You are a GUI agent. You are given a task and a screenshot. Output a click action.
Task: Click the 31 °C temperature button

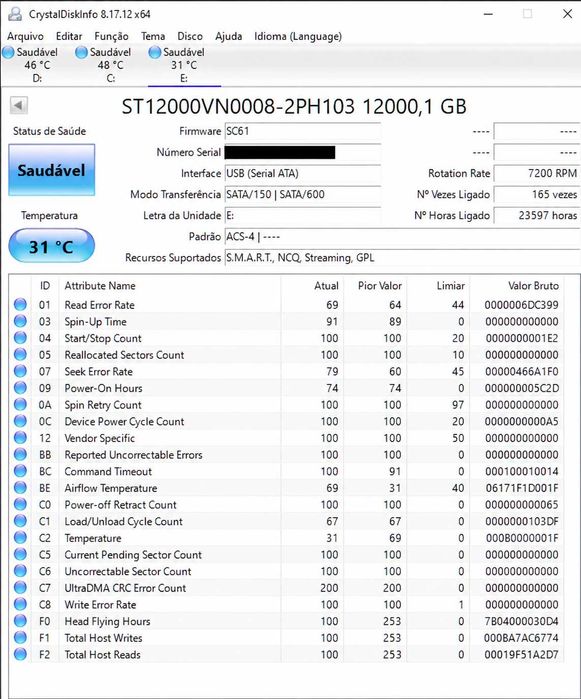click(x=52, y=246)
